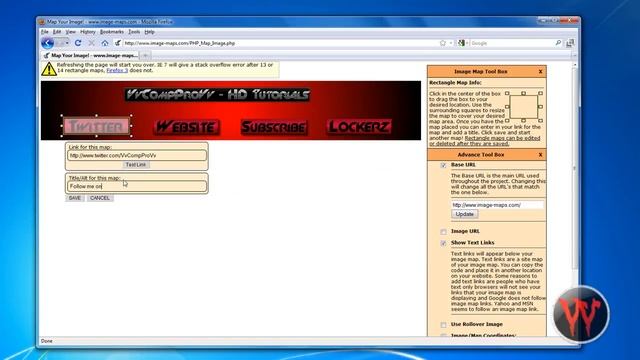Open the Bookmarks menu
Viewport: 640px width, 360px height.
click(112, 32)
